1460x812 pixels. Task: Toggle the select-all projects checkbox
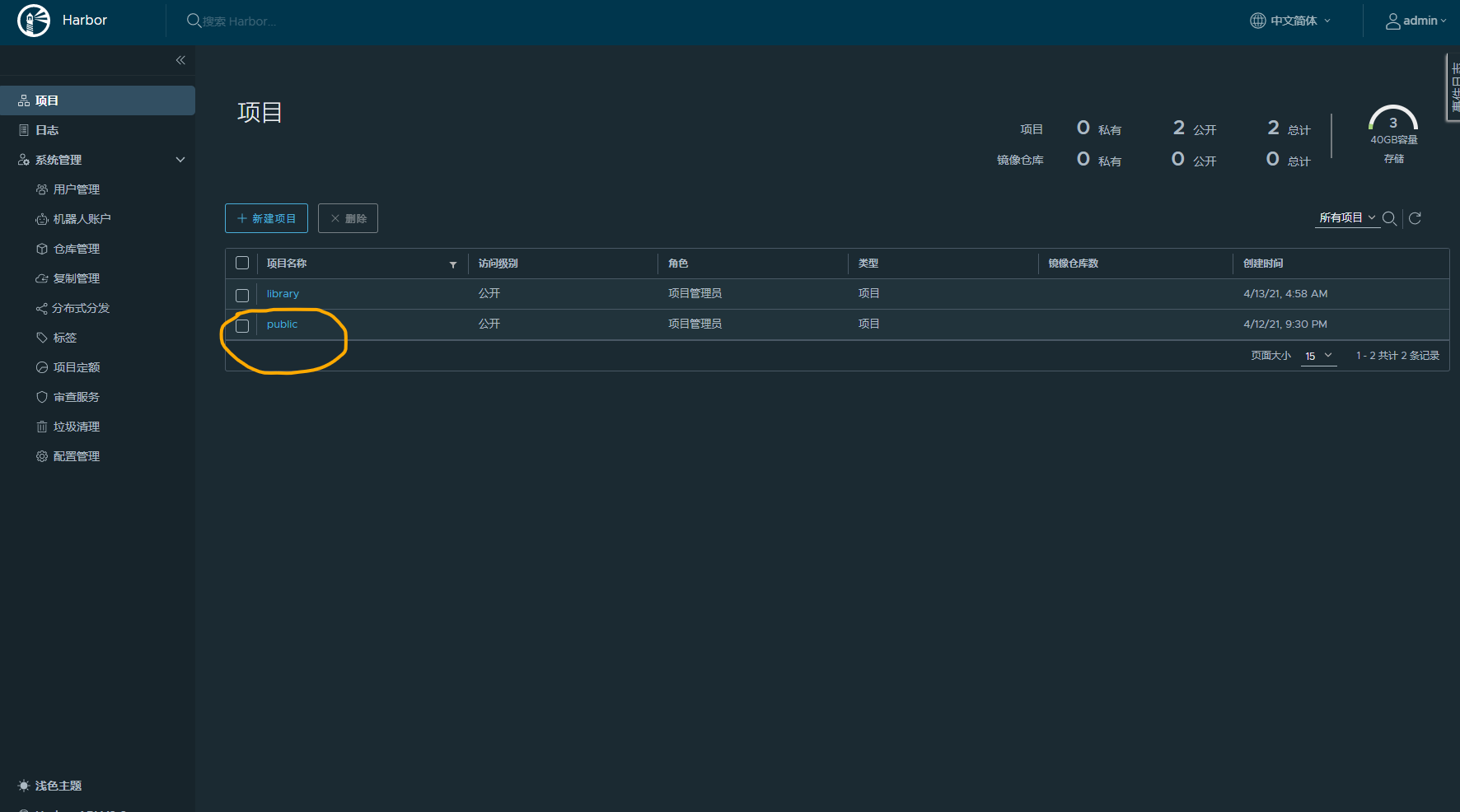pos(242,263)
